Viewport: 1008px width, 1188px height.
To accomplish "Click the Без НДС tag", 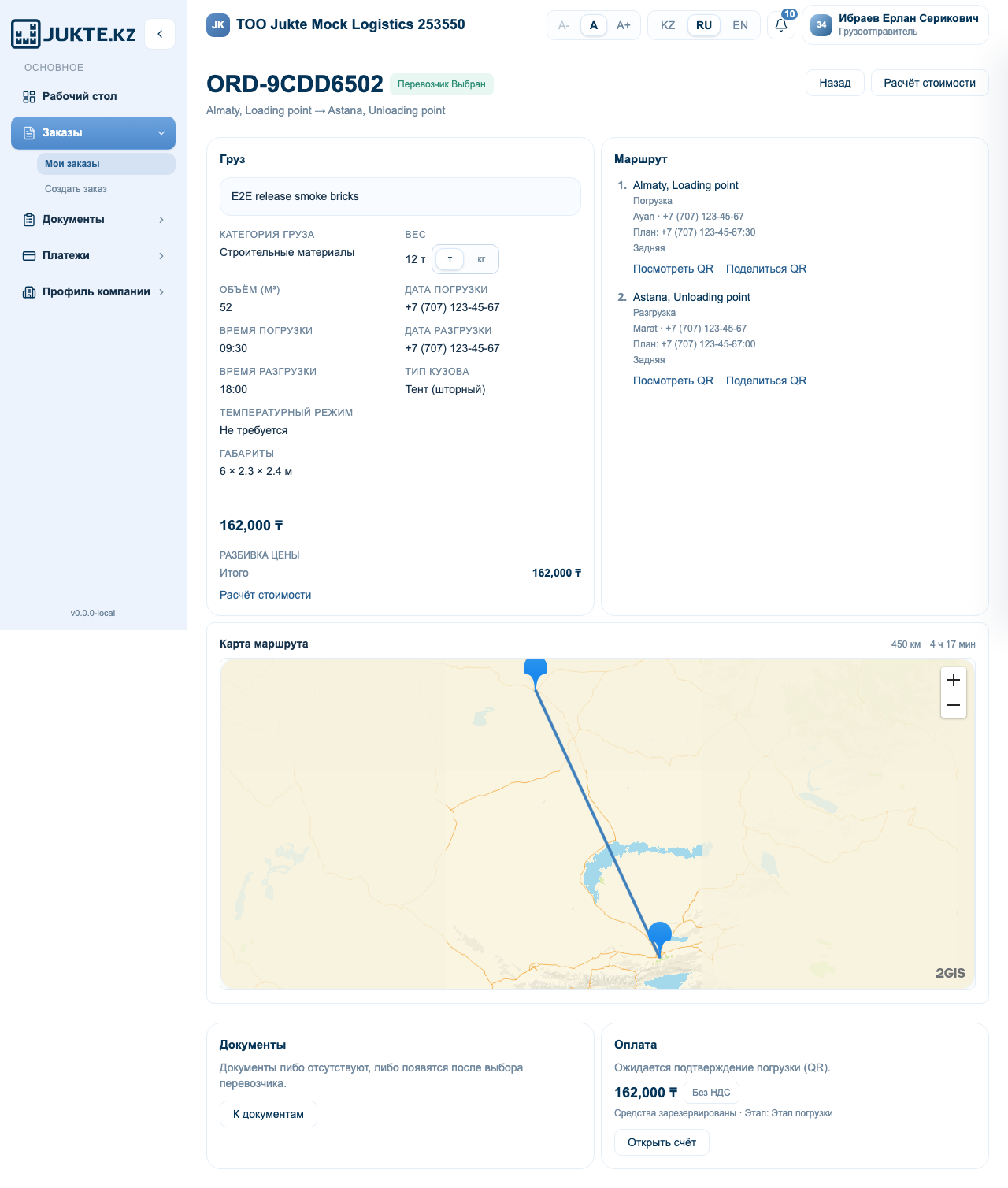I will click(x=711, y=1093).
